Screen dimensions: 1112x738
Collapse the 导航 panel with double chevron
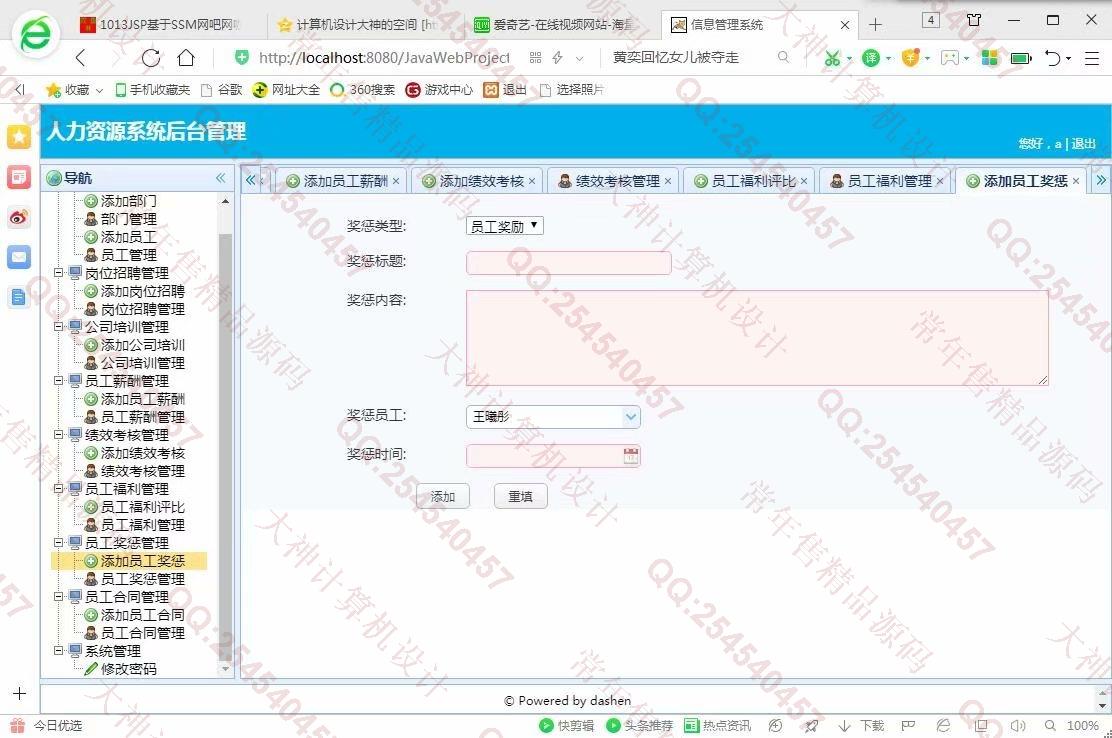221,178
